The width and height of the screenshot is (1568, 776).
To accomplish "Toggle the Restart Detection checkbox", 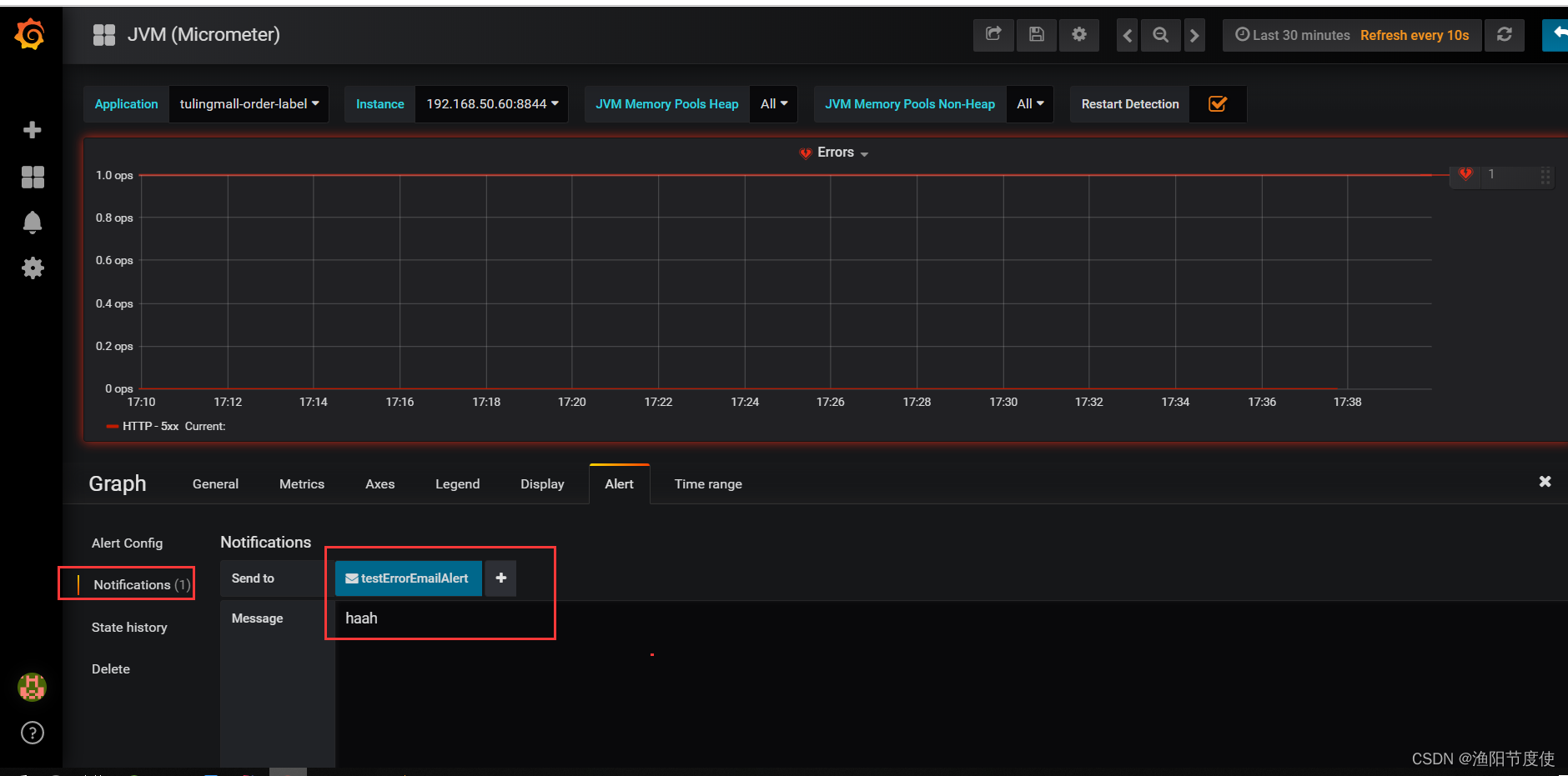I will (x=1218, y=104).
